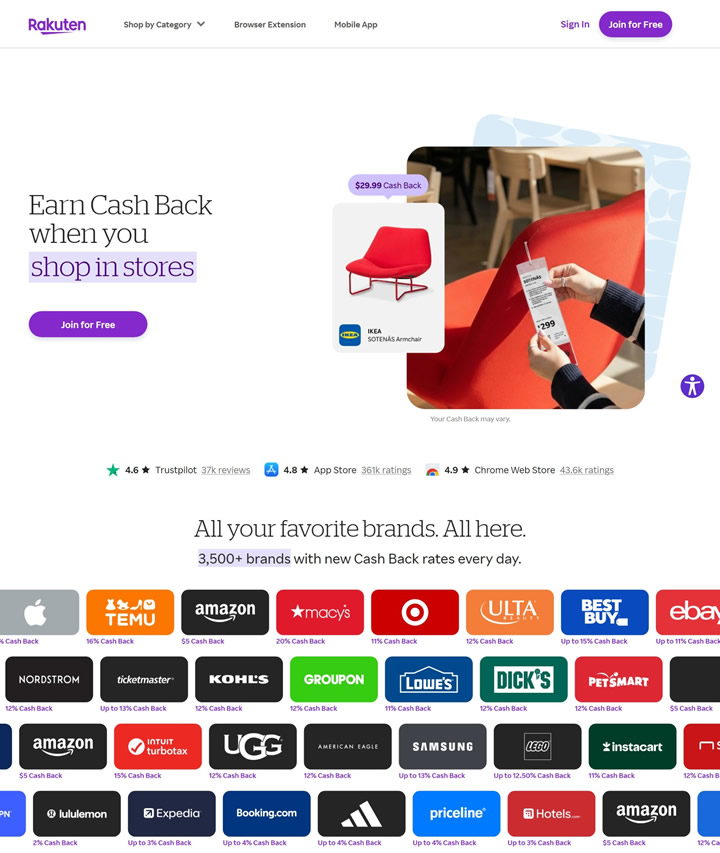Click the hero Join for Free button
720x853 pixels.
(x=88, y=324)
